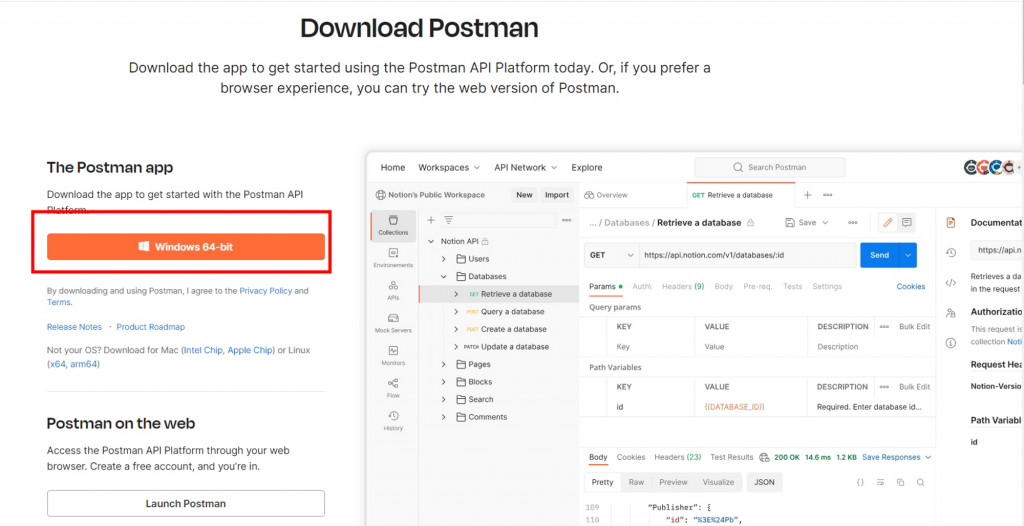Select the Flow sidebar icon
This screenshot has height=526, width=1024.
click(393, 389)
